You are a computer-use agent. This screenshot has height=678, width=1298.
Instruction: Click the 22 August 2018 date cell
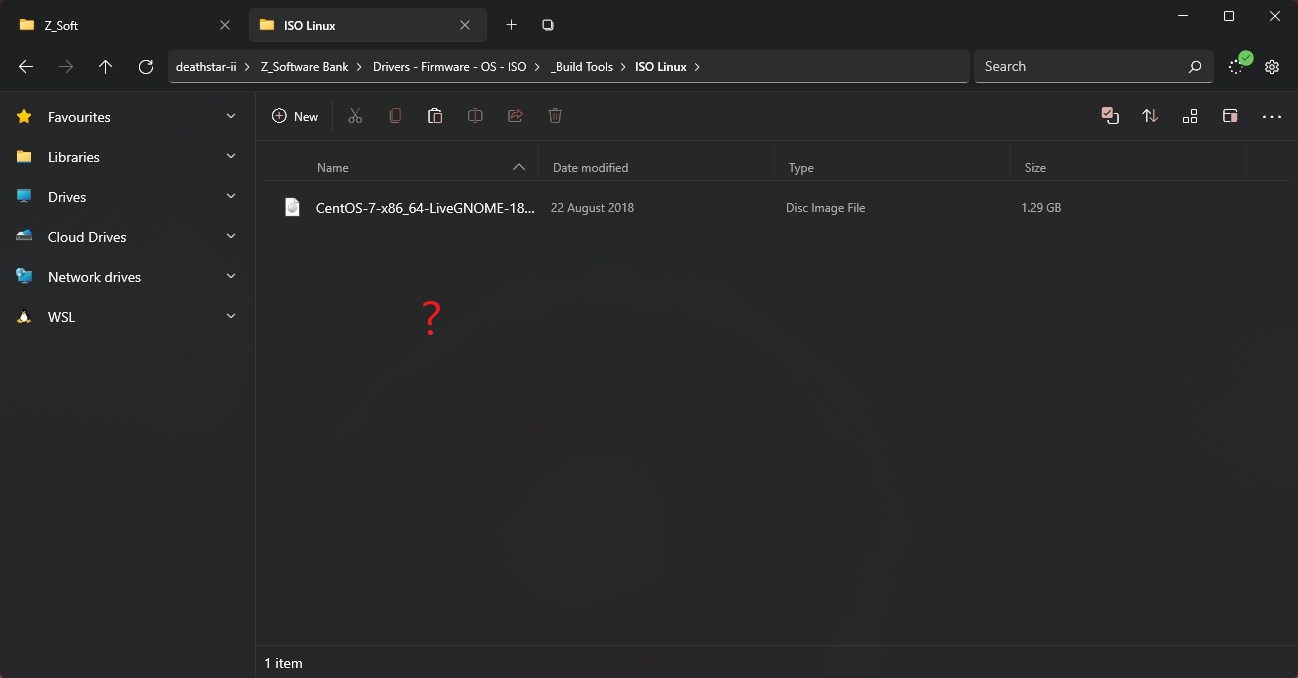point(592,208)
